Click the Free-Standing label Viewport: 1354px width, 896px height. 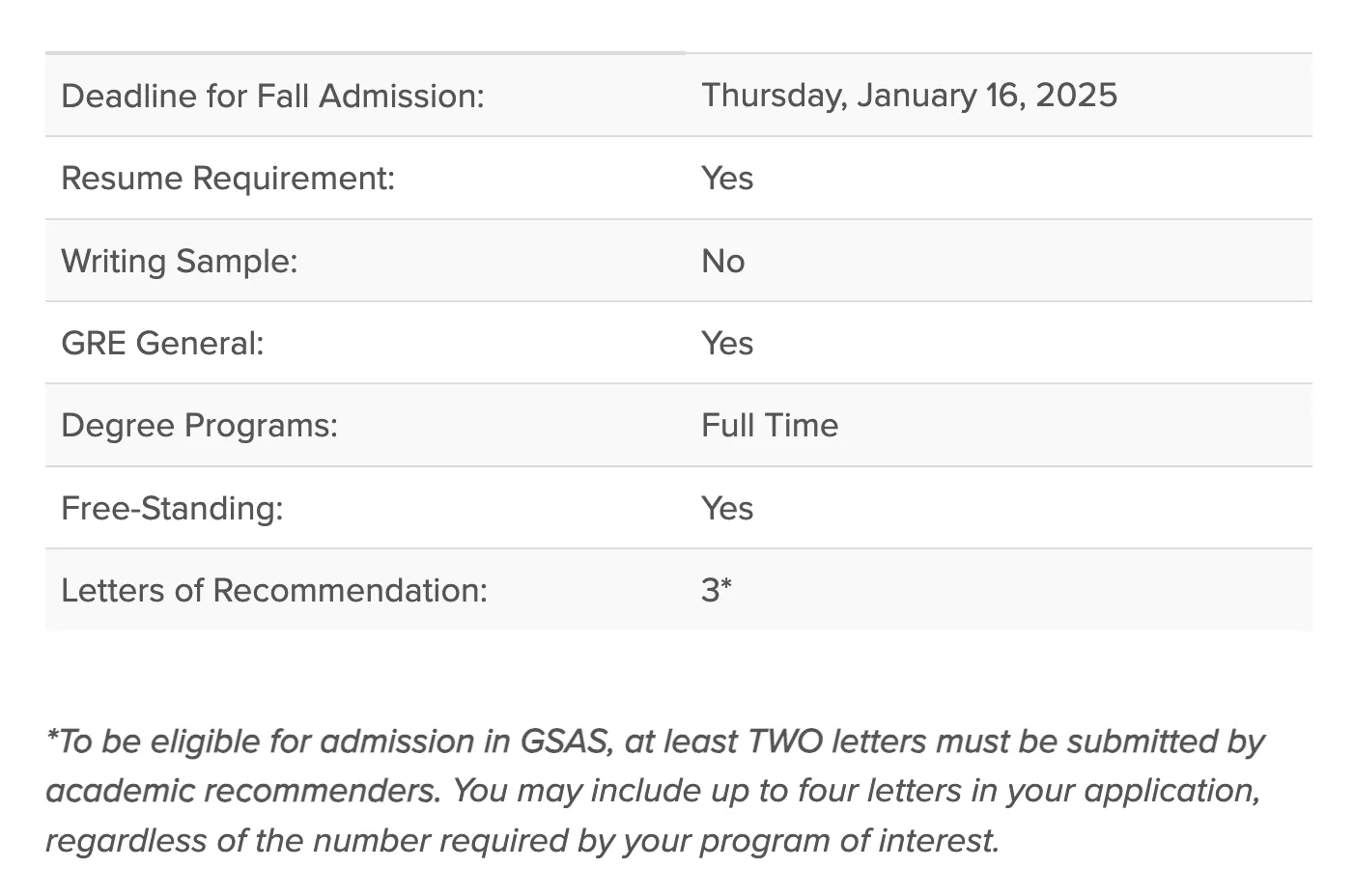[x=172, y=508]
